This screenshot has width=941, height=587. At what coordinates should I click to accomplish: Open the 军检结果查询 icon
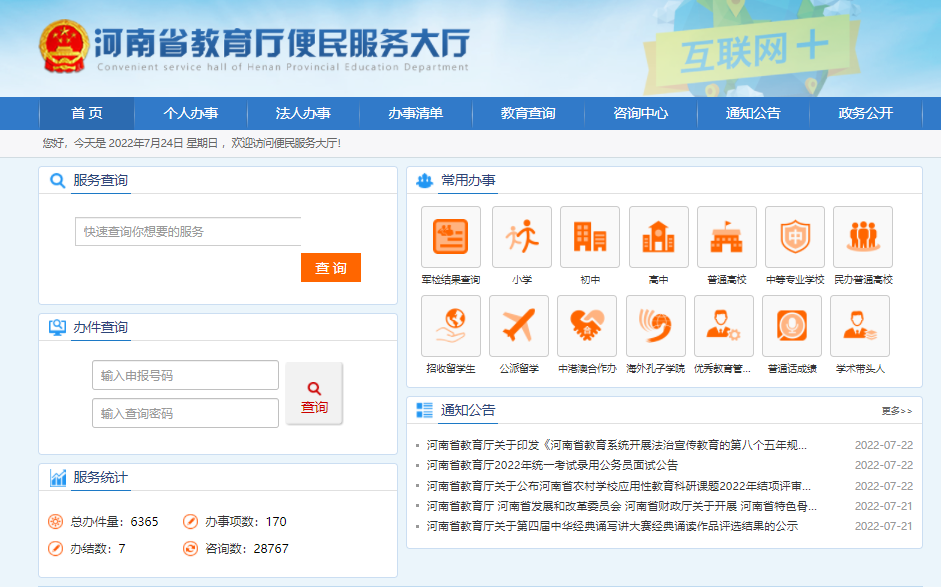pos(450,237)
